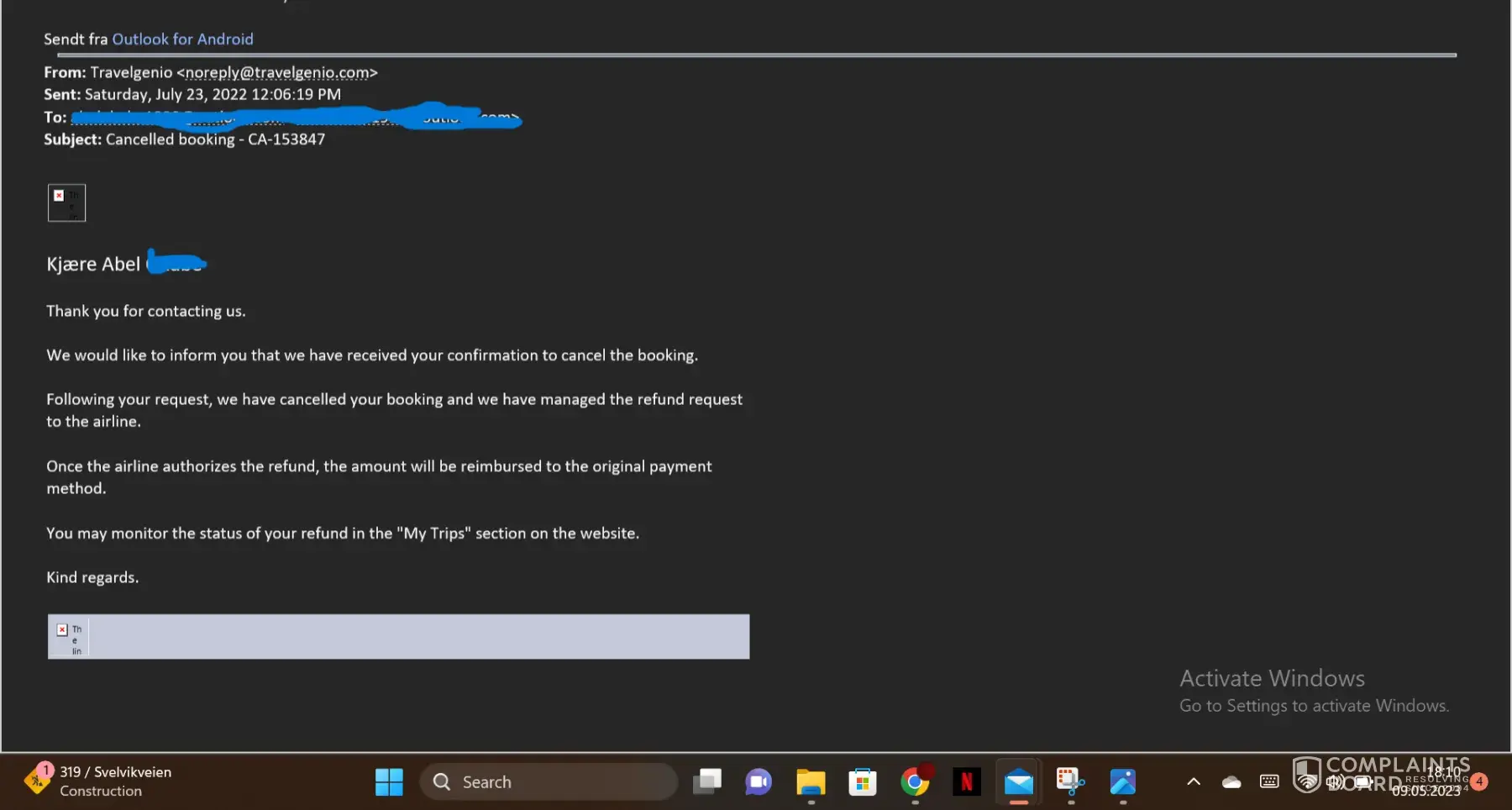Click the broken logo image placeholder
Viewport: 1512px width, 810px height.
[66, 202]
